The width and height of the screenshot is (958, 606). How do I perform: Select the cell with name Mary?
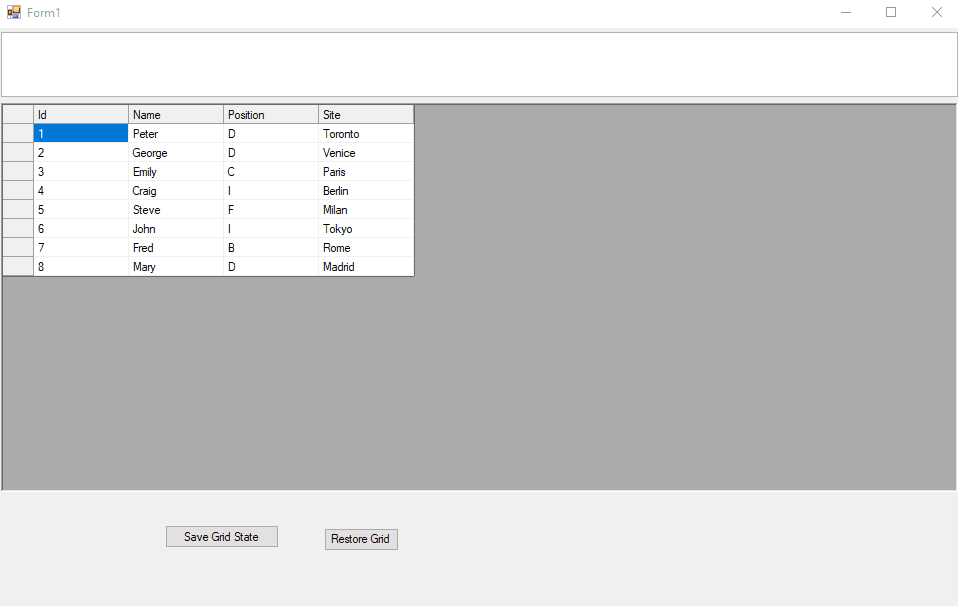coord(176,266)
